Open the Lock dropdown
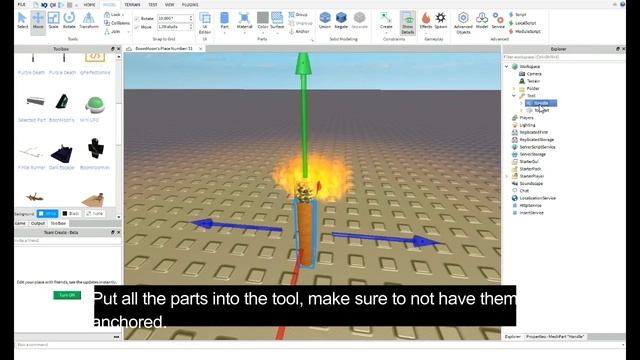 point(114,15)
